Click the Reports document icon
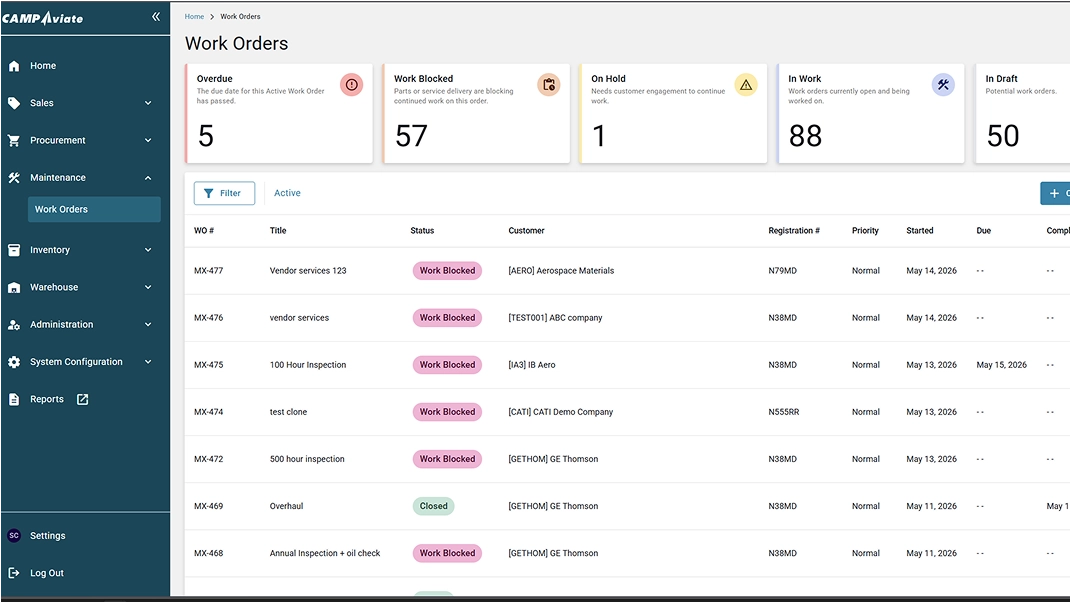Image resolution: width=1070 pixels, height=602 pixels. click(14, 399)
